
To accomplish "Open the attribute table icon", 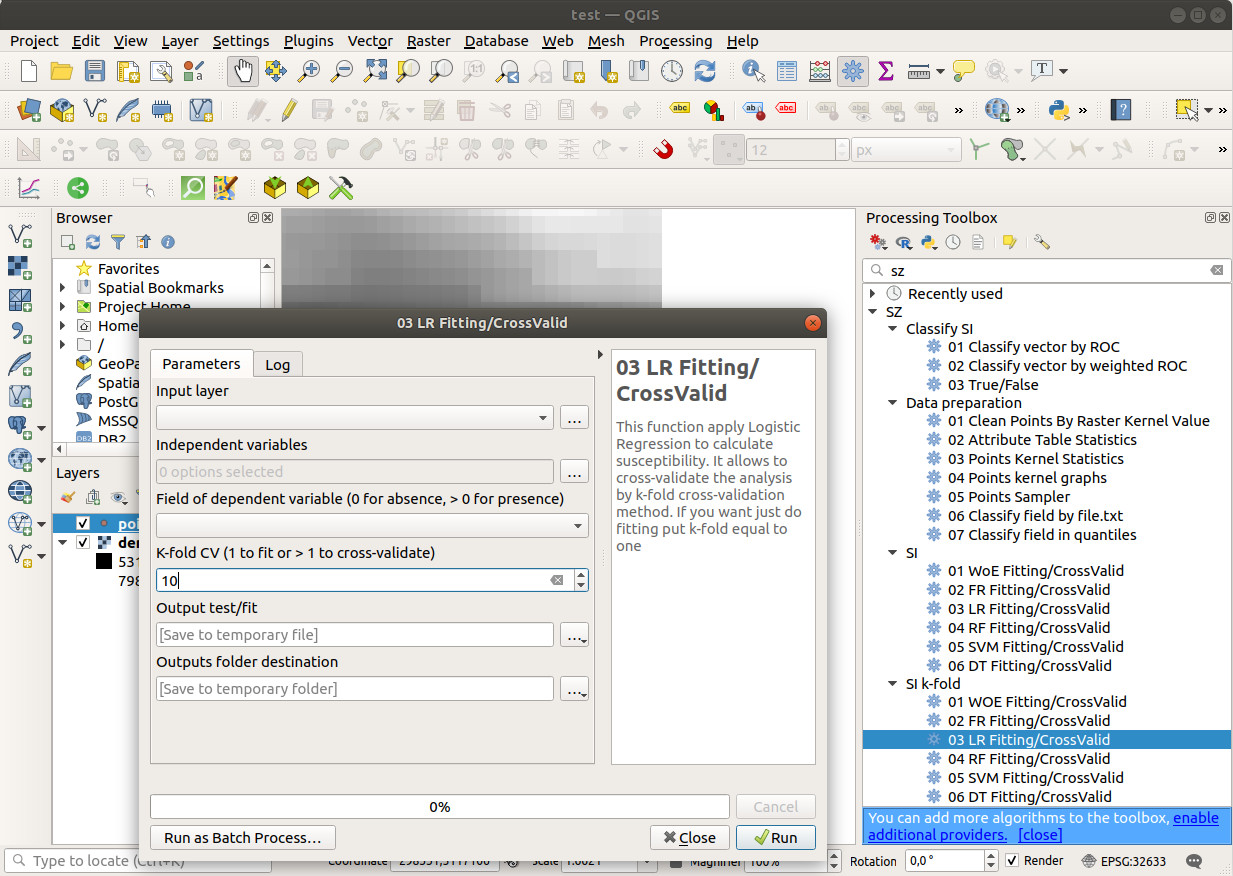I will click(x=787, y=71).
